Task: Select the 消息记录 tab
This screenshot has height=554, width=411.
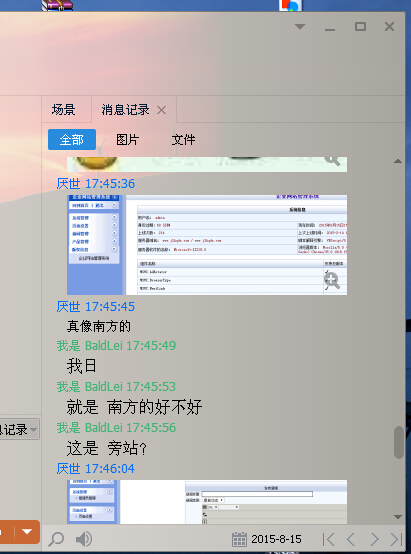Action: click(x=125, y=110)
